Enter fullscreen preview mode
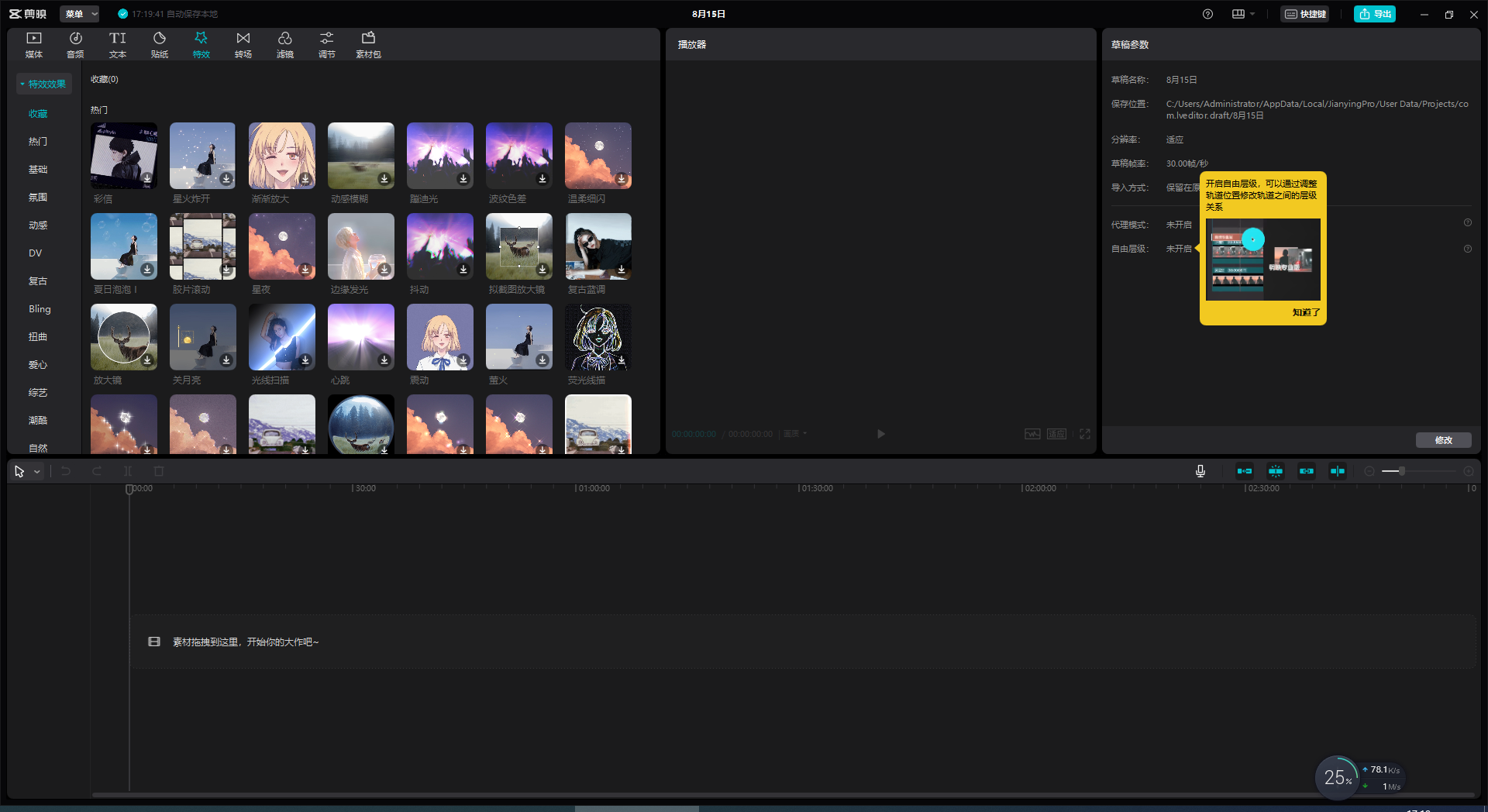The height and width of the screenshot is (812, 1488). click(1085, 434)
